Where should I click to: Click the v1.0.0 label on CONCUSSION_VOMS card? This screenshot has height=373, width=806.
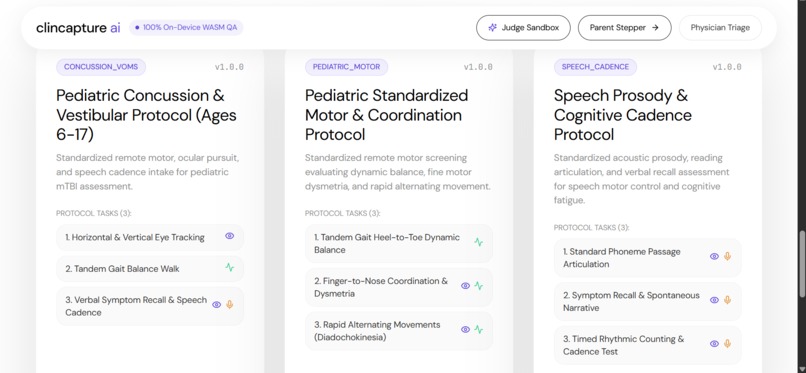point(229,67)
